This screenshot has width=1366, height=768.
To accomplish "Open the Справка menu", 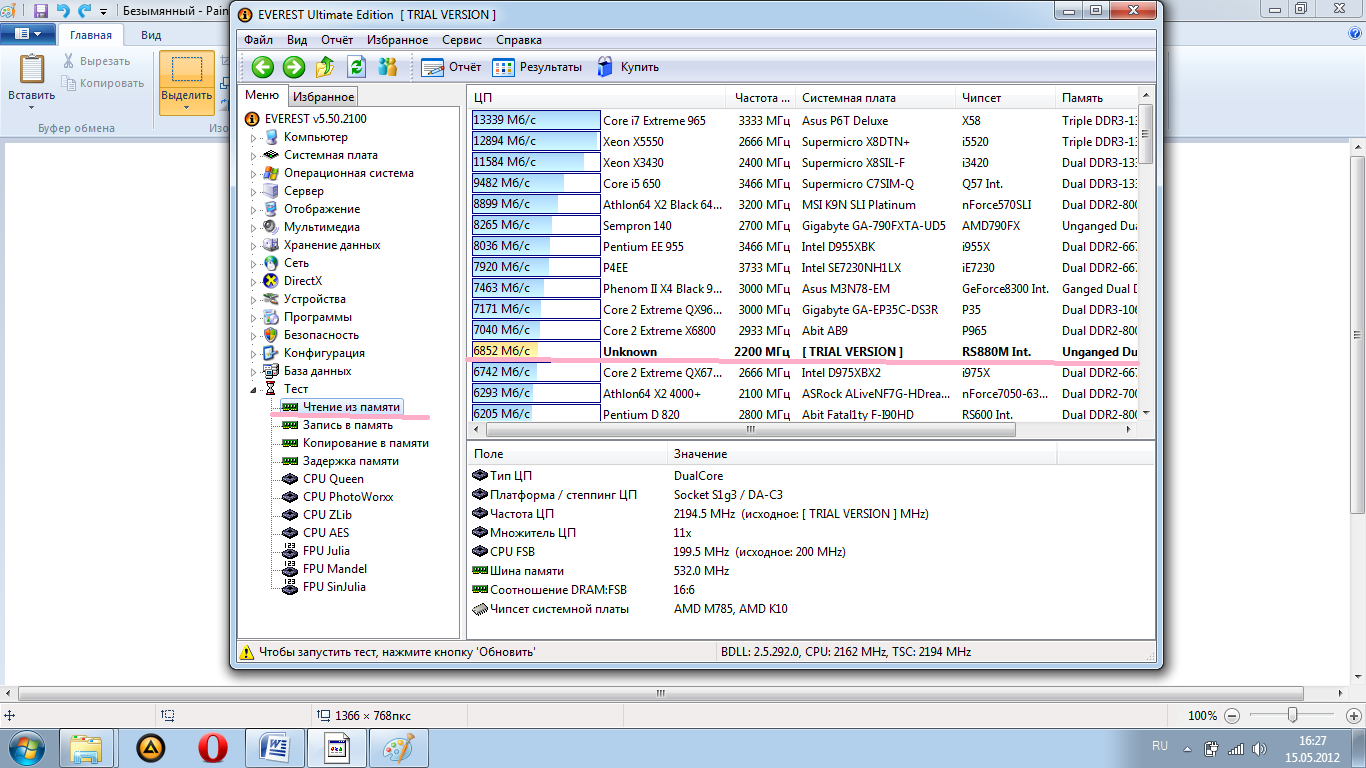I will click(519, 40).
